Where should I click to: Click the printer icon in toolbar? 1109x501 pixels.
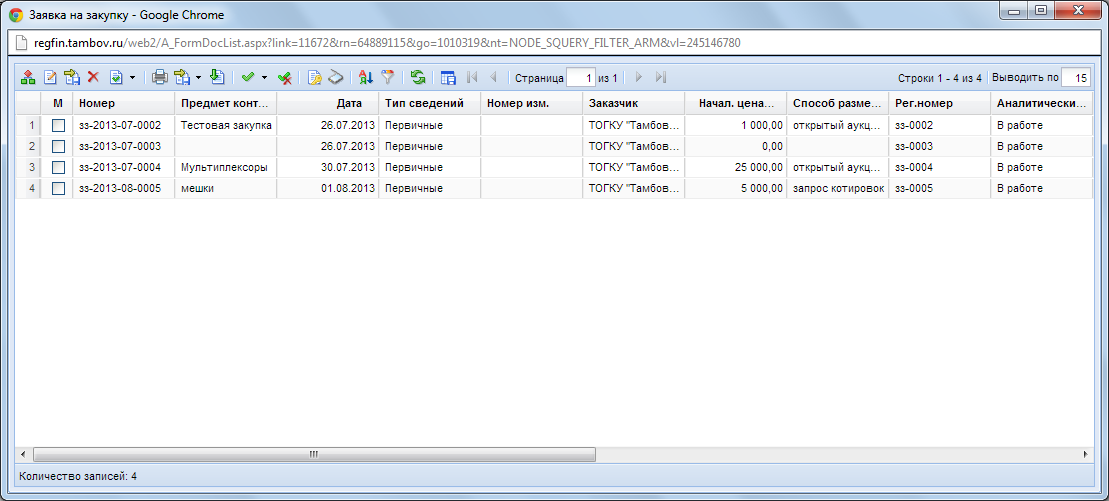pyautogui.click(x=159, y=77)
